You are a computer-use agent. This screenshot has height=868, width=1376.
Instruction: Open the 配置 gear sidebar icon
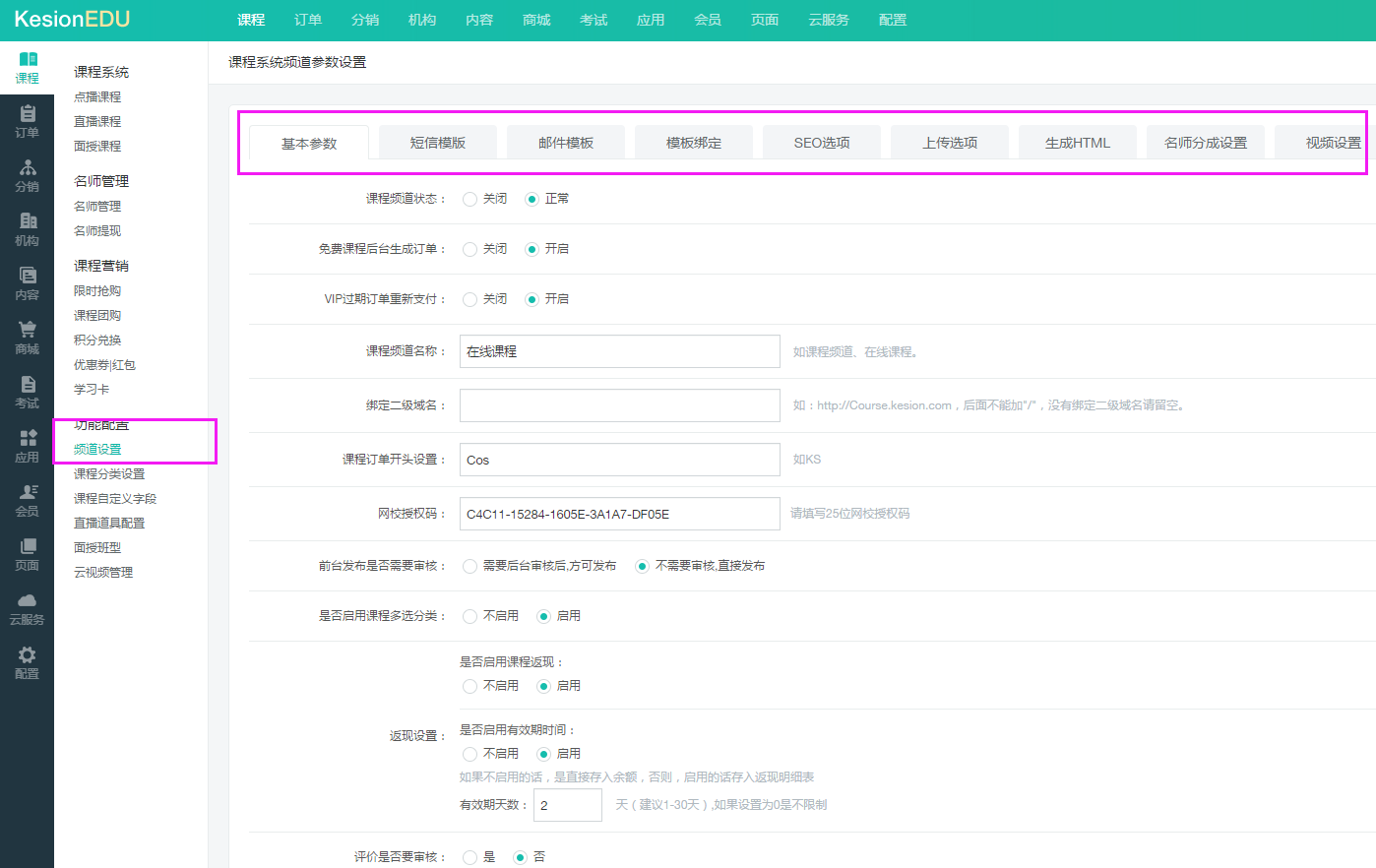27,662
